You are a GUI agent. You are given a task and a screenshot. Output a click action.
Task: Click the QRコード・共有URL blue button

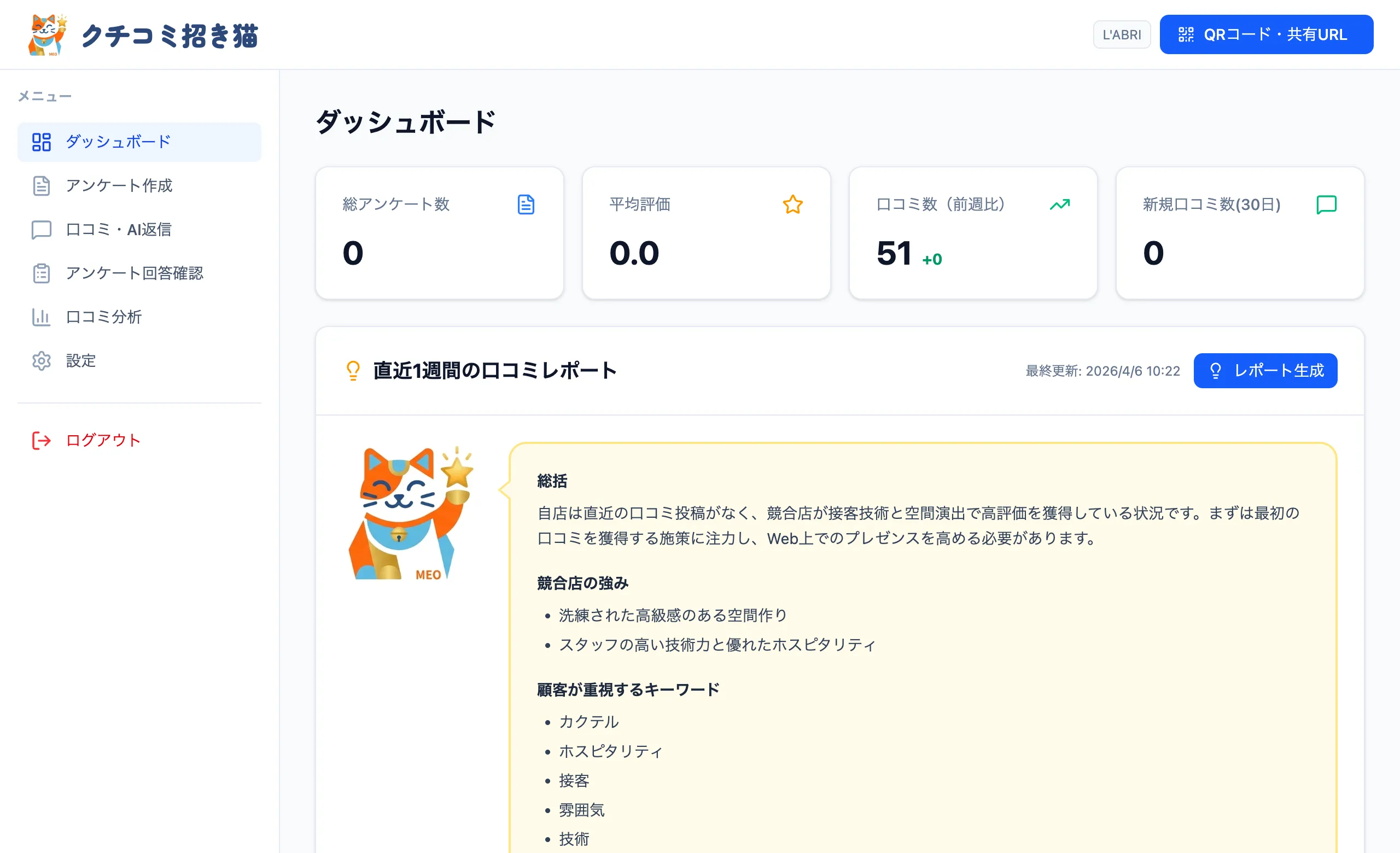pos(1266,34)
